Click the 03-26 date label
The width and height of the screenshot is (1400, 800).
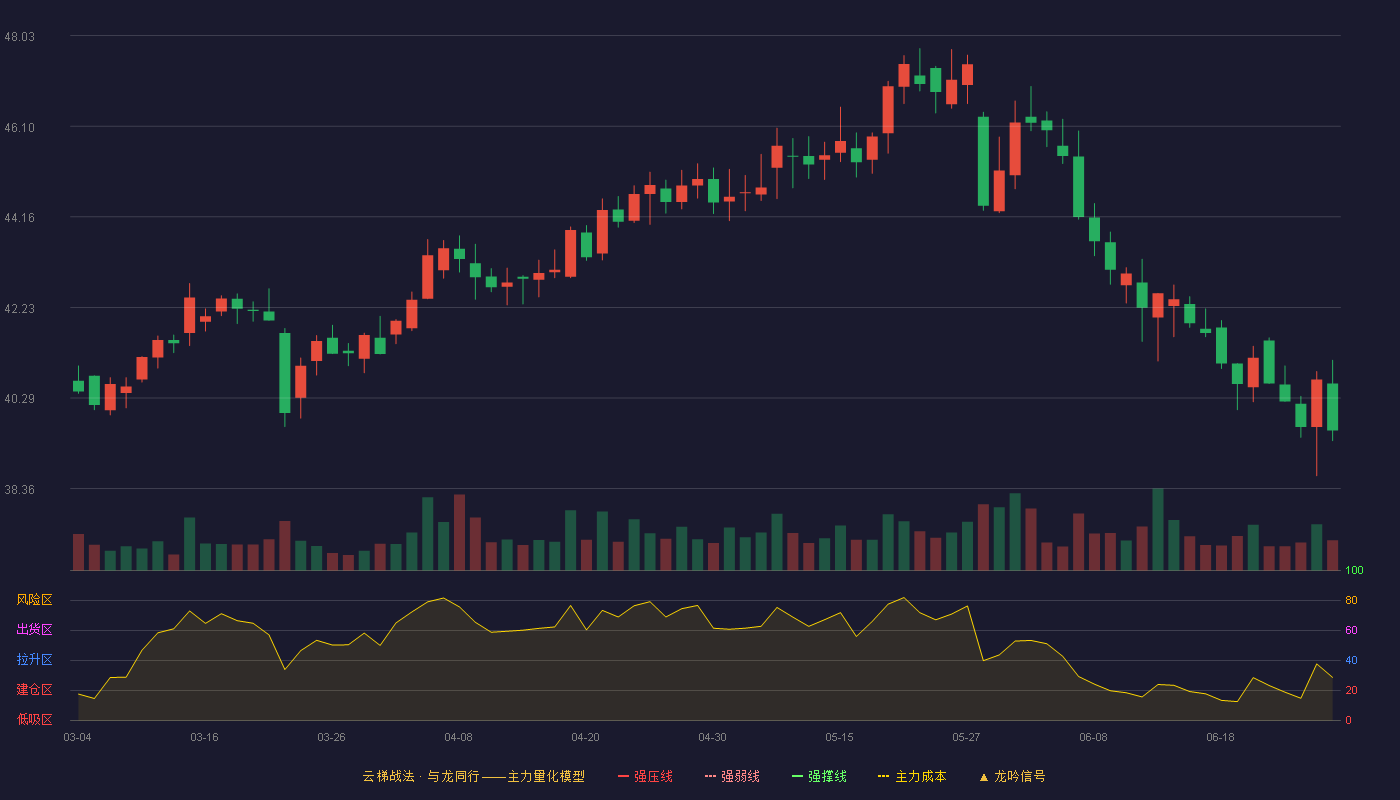331,737
